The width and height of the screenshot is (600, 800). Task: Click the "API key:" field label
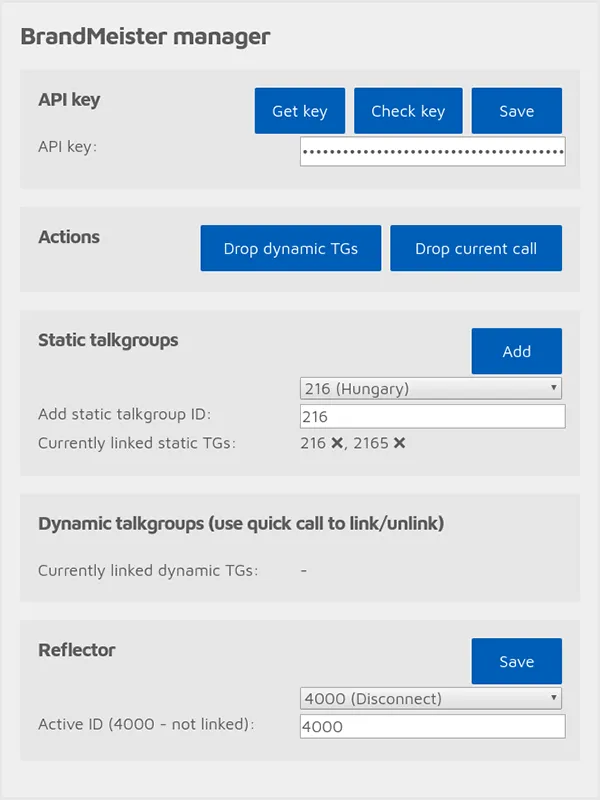pos(67,147)
